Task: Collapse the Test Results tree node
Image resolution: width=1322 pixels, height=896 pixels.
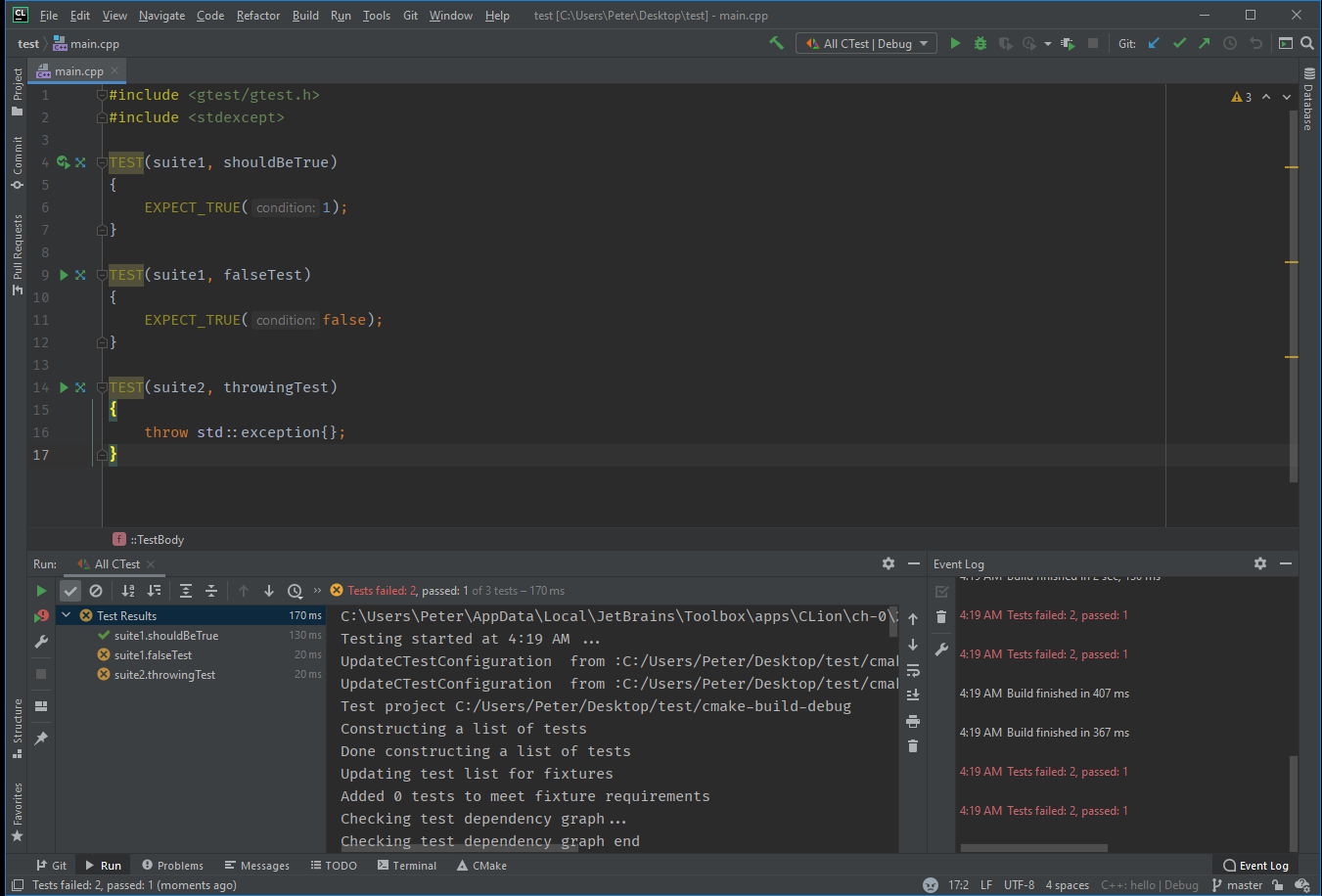Action: [66, 616]
